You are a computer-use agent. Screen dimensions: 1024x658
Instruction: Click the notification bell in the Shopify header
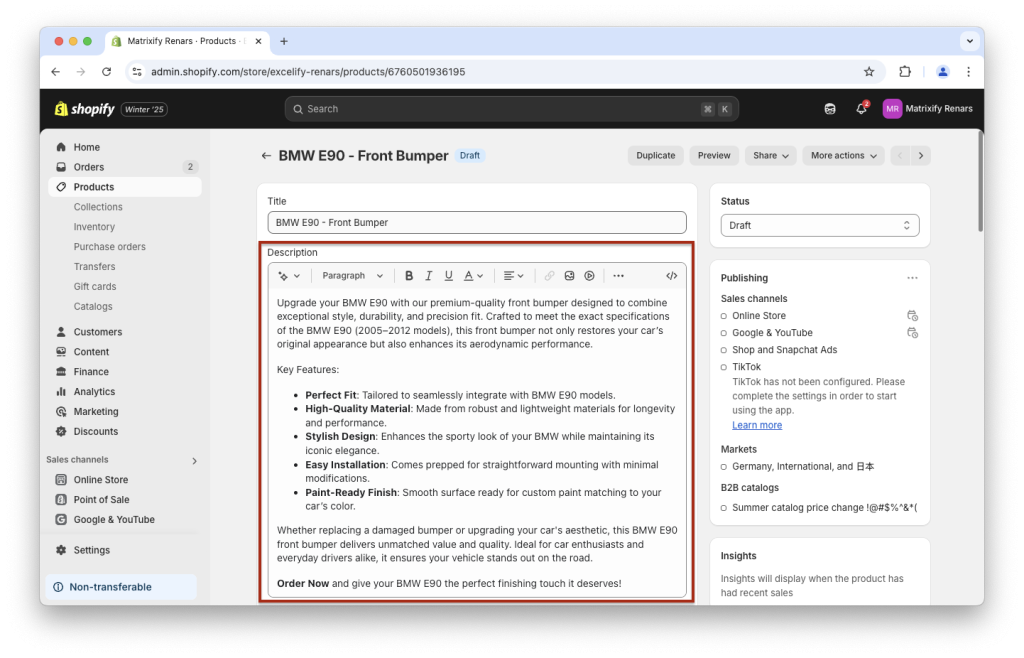[x=860, y=108]
